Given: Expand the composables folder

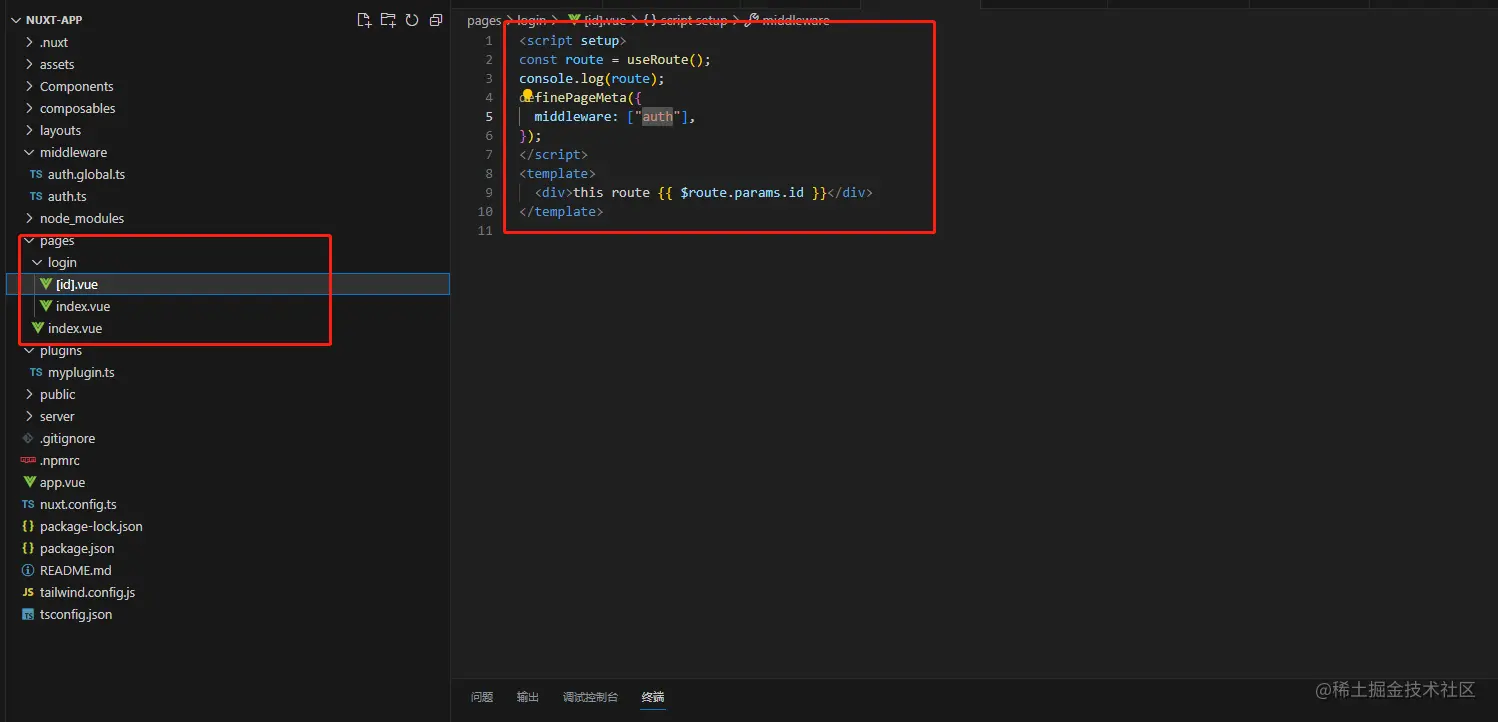Looking at the screenshot, I should coord(29,108).
